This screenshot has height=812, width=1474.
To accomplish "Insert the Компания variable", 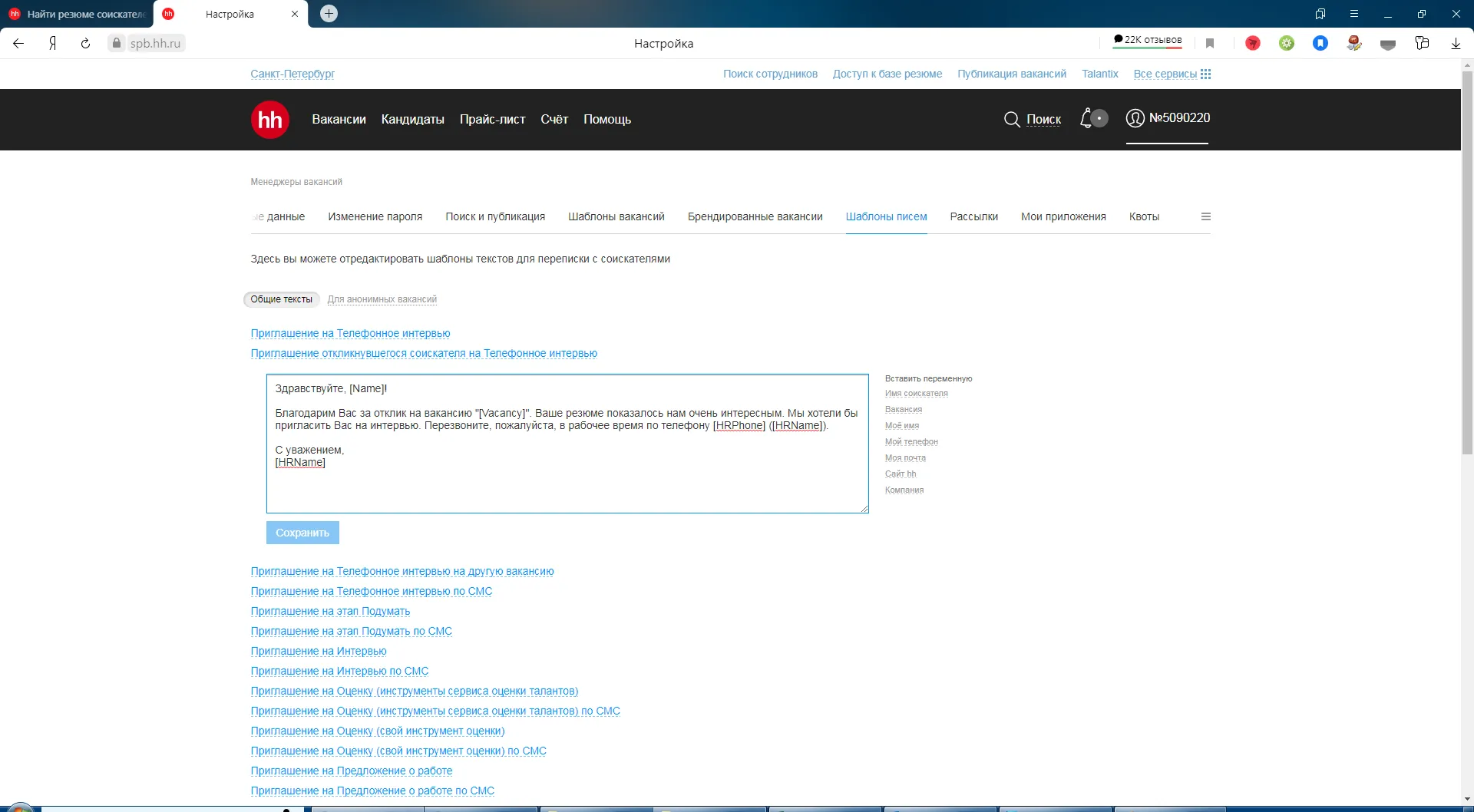I will [x=904, y=490].
